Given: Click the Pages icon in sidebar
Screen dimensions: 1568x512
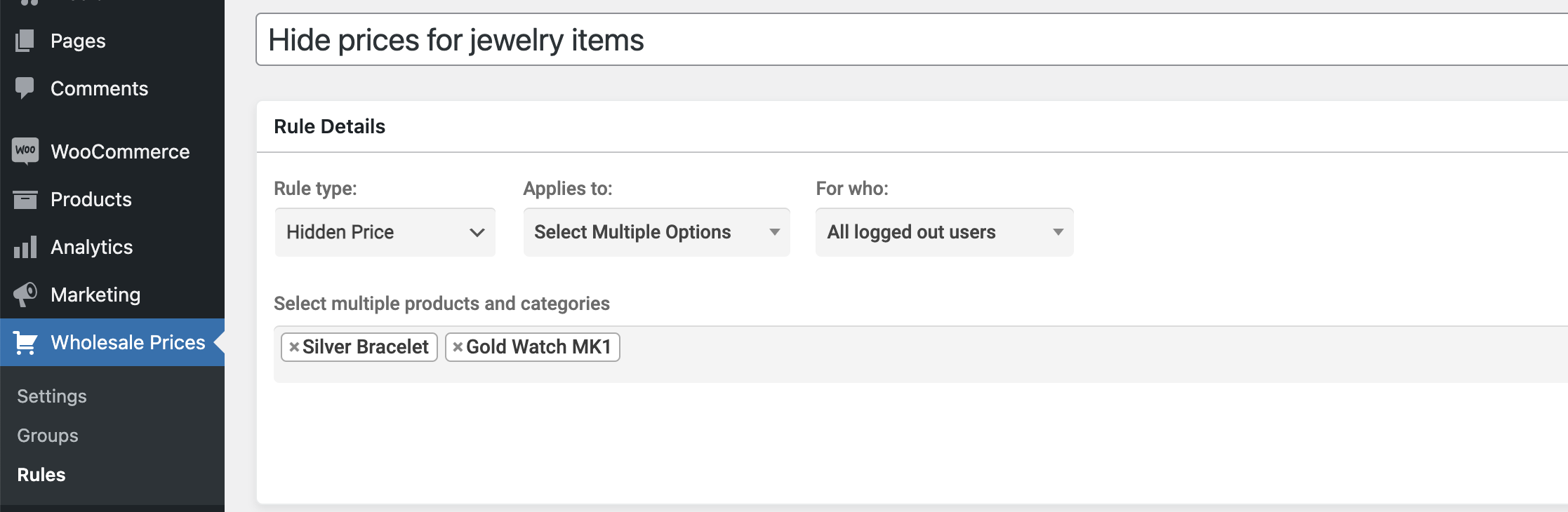Looking at the screenshot, I should coord(25,41).
